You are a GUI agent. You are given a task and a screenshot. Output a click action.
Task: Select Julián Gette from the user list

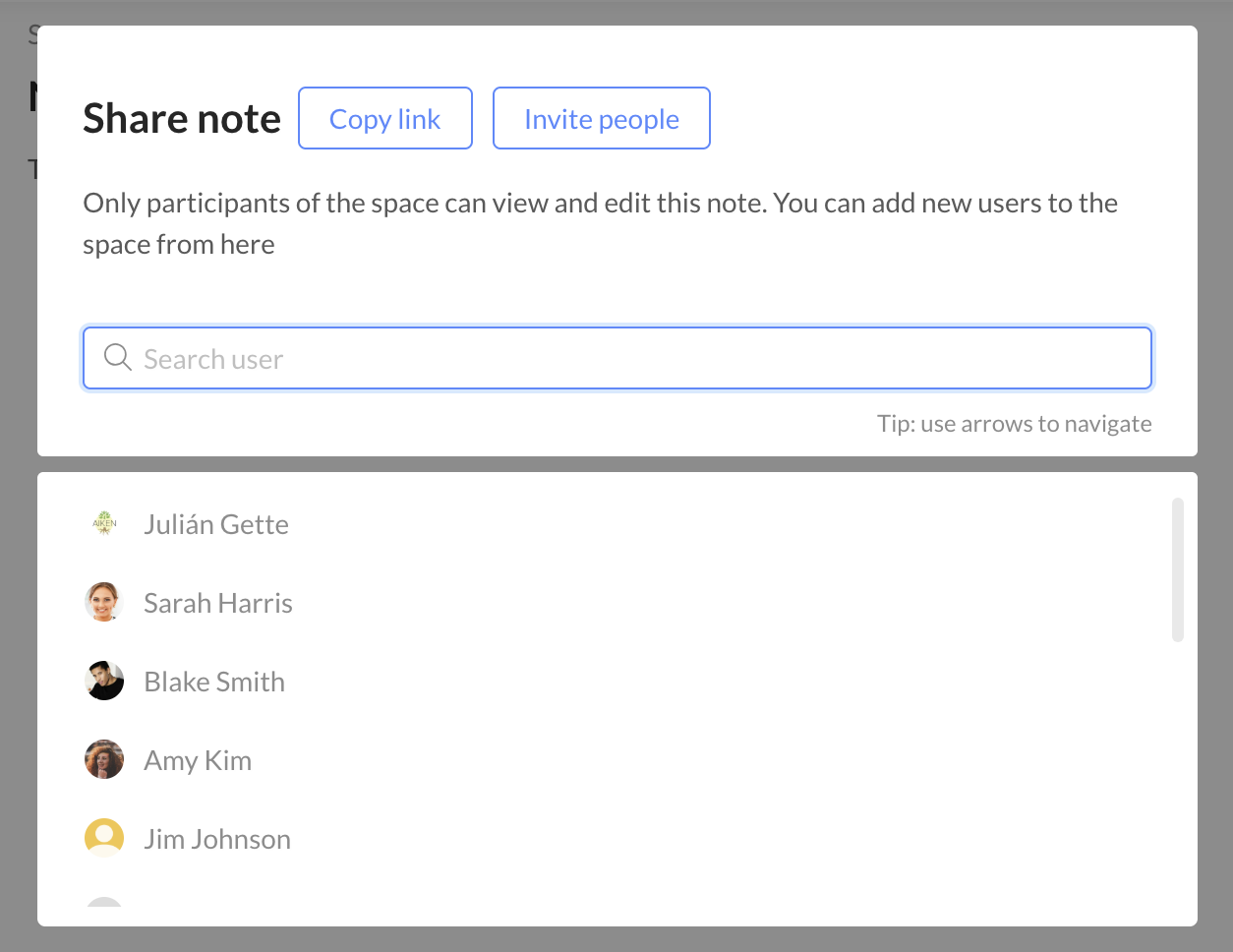(x=216, y=523)
